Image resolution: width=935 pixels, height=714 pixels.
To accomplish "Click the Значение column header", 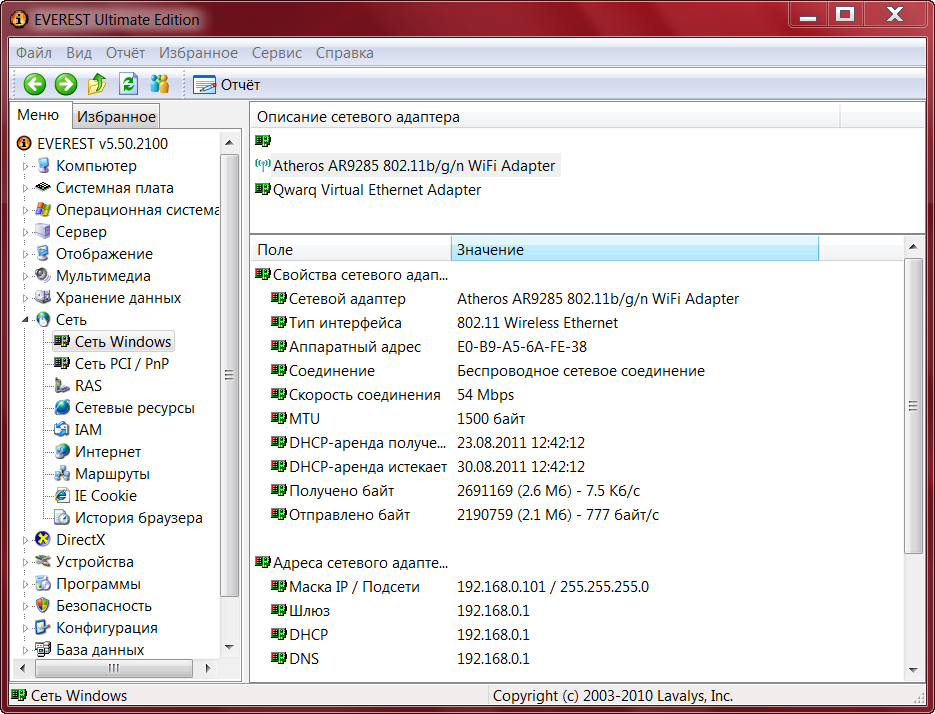I will (x=635, y=250).
